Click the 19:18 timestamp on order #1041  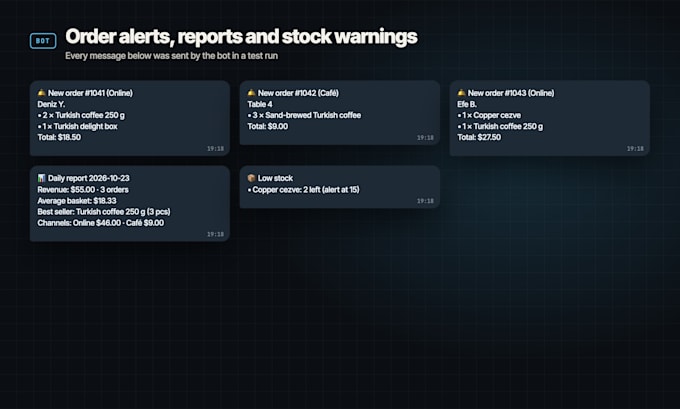point(216,149)
